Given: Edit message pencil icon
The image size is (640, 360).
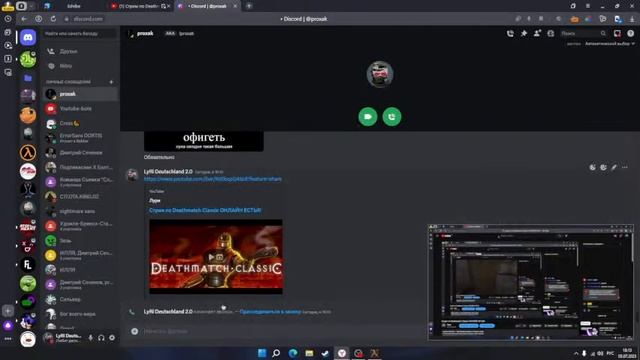Looking at the screenshot, I should pos(614,167).
